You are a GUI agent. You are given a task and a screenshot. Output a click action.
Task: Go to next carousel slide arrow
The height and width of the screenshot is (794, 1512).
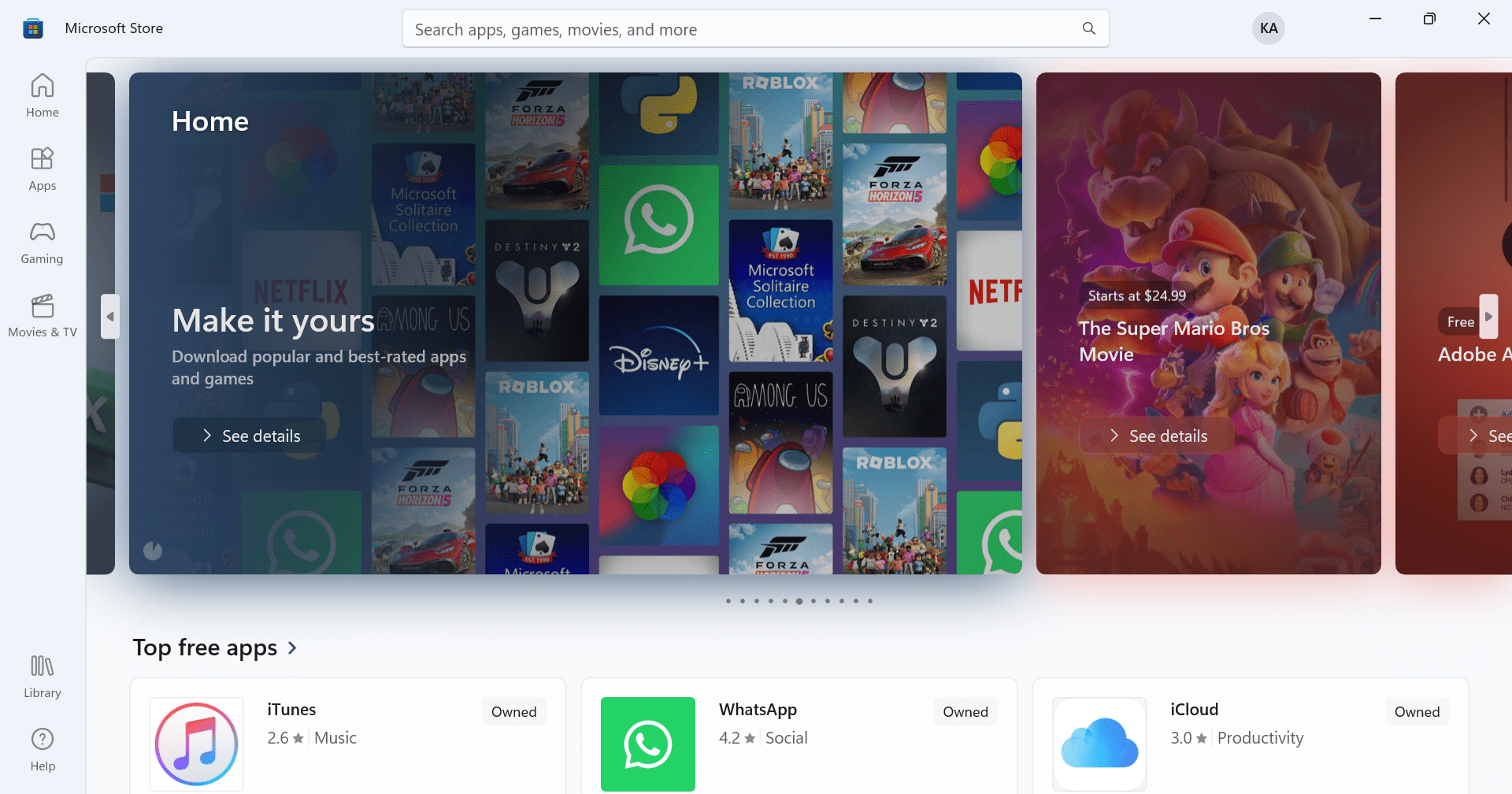1488,317
